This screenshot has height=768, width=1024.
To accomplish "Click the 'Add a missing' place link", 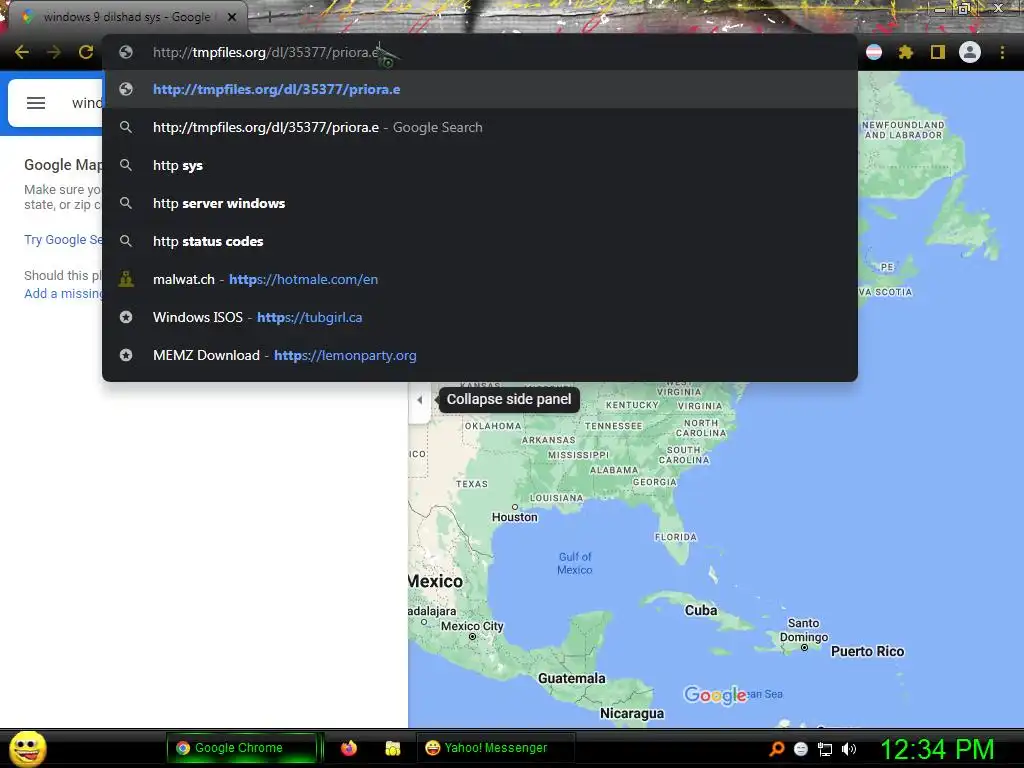I will coord(63,294).
